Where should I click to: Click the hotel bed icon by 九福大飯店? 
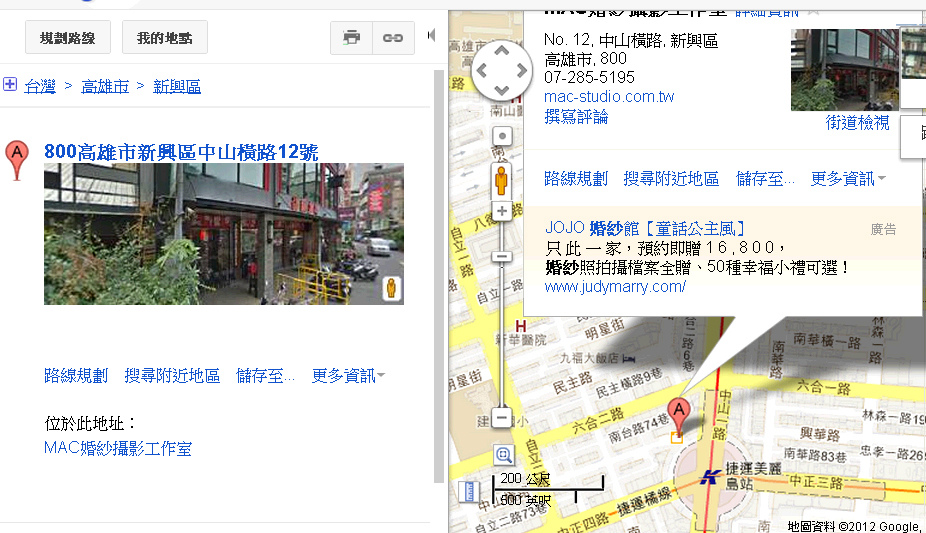point(628,358)
